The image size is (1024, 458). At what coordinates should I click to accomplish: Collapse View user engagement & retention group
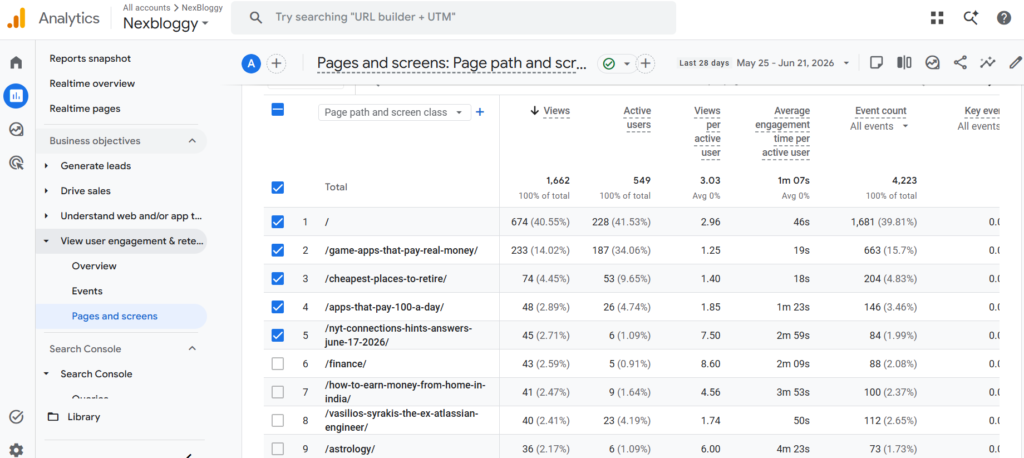click(46, 241)
